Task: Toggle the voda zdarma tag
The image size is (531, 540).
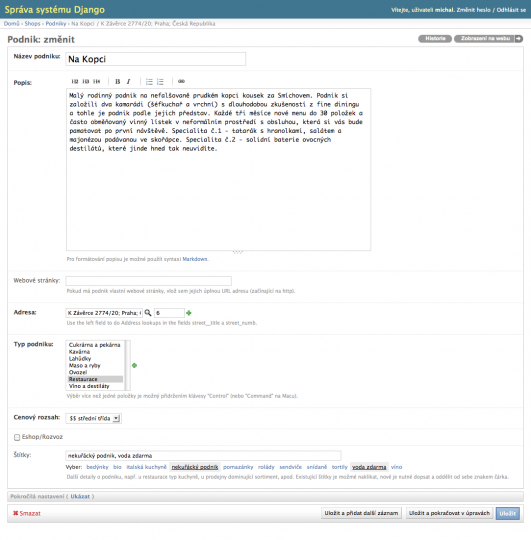Action: click(x=369, y=467)
